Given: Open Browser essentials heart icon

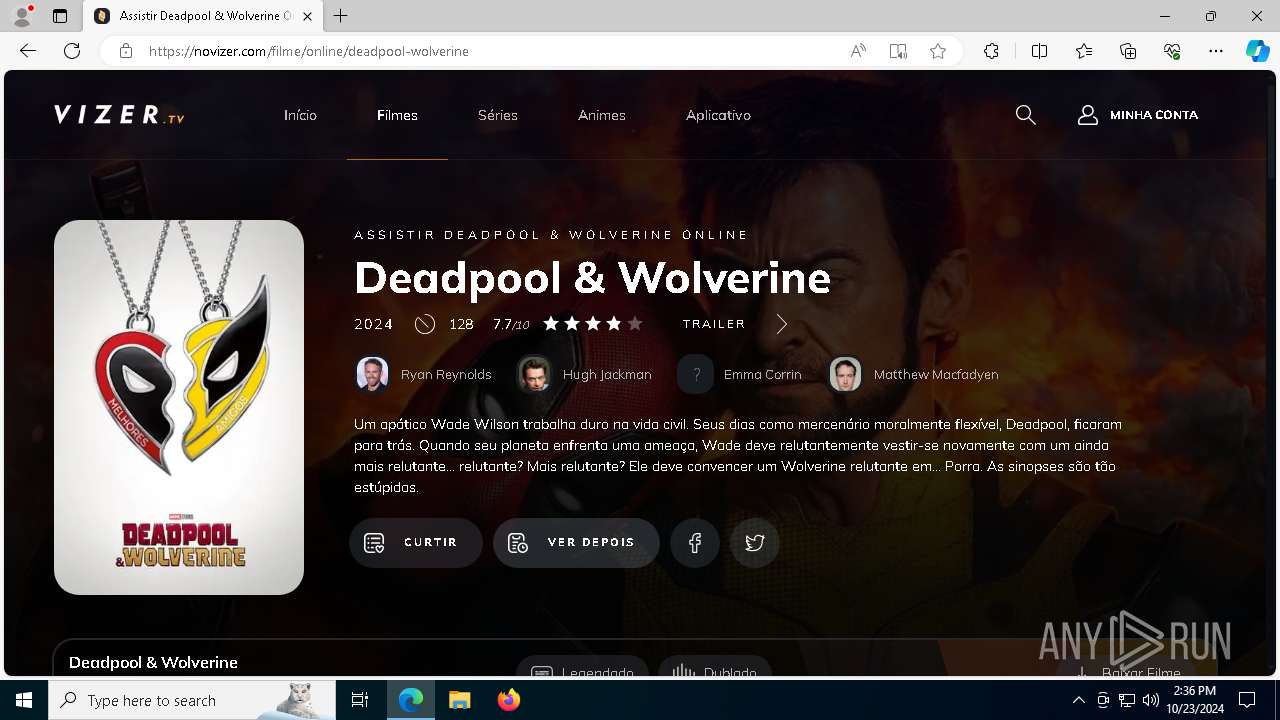Looking at the screenshot, I should coord(1172,51).
